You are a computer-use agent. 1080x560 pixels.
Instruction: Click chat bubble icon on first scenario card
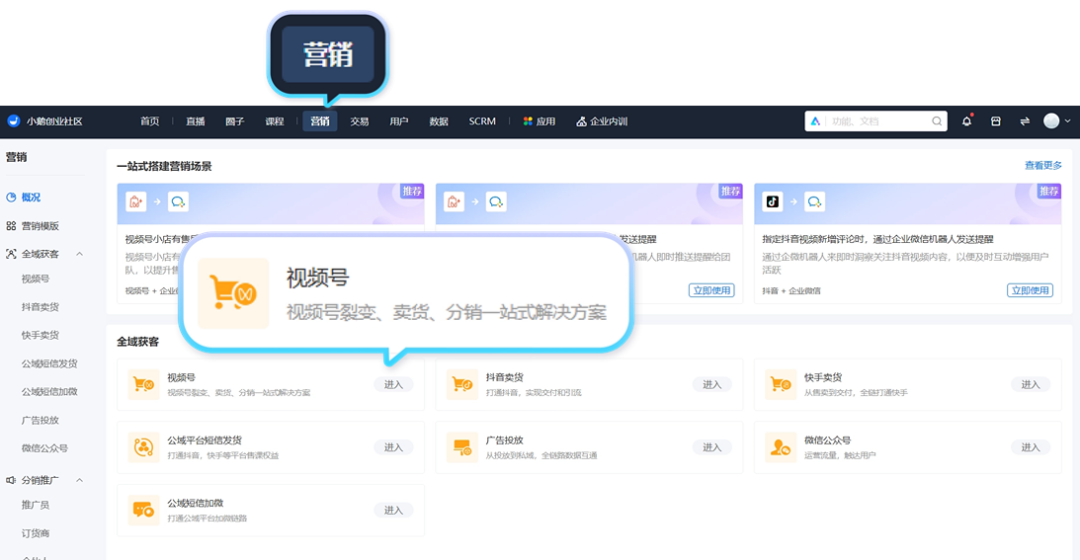pyautogui.click(x=178, y=202)
